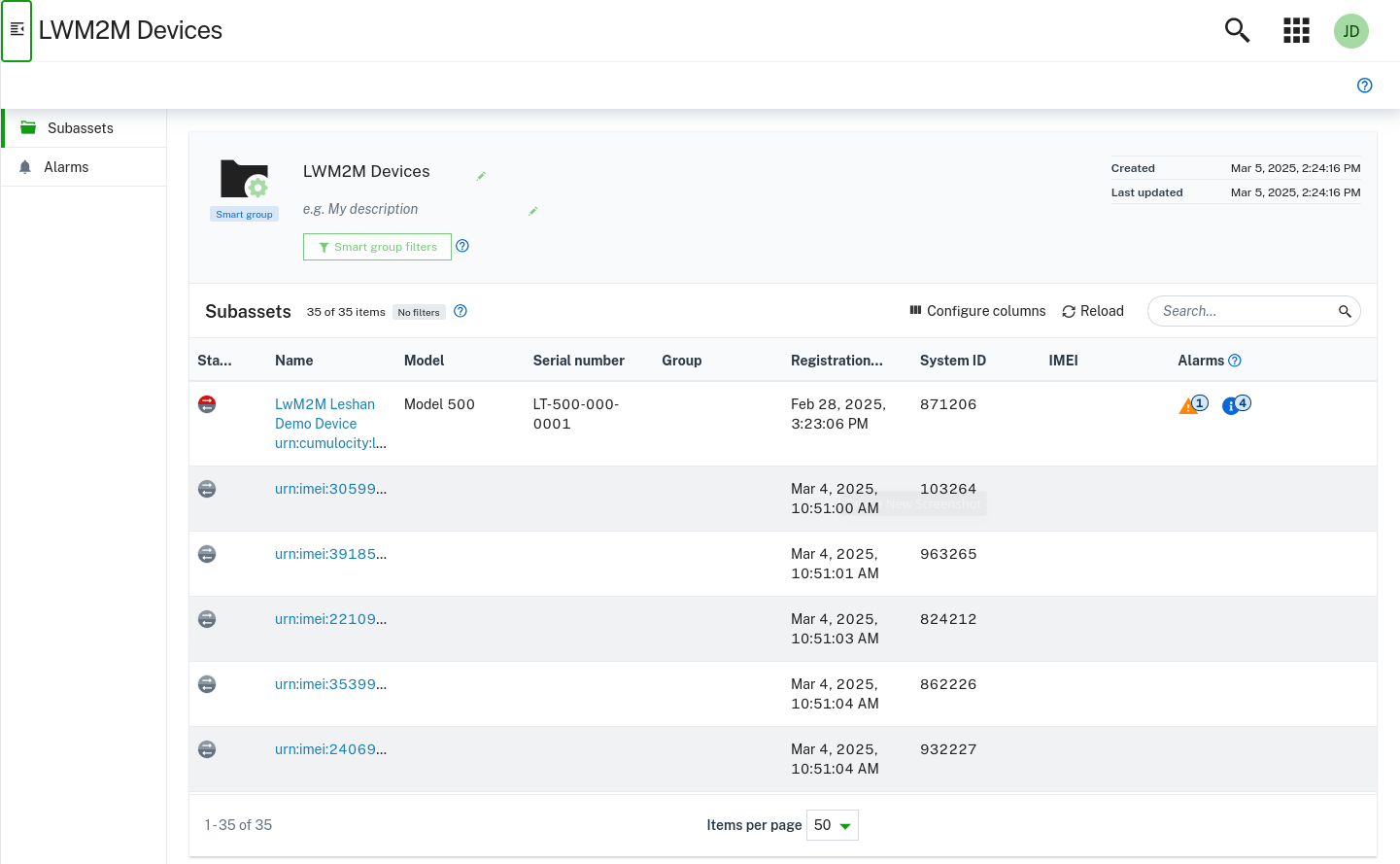The height and width of the screenshot is (864, 1400).
Task: Open the JD user profile menu
Action: click(1350, 31)
